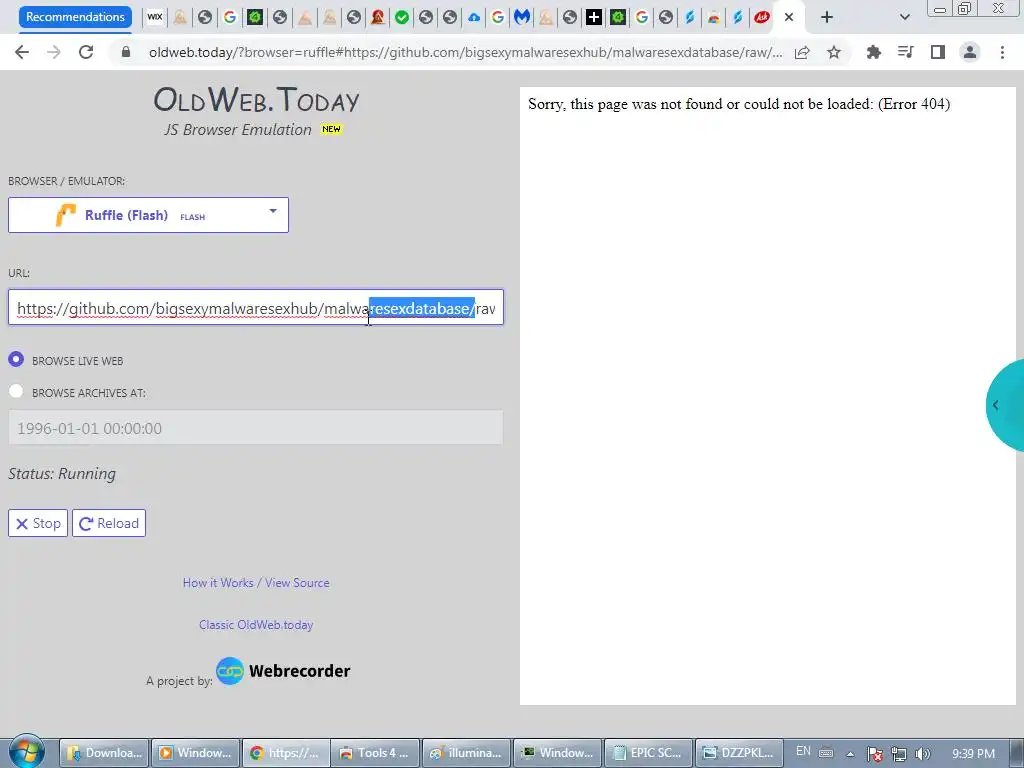Open a new browser tab
The image size is (1024, 768).
click(x=827, y=18)
